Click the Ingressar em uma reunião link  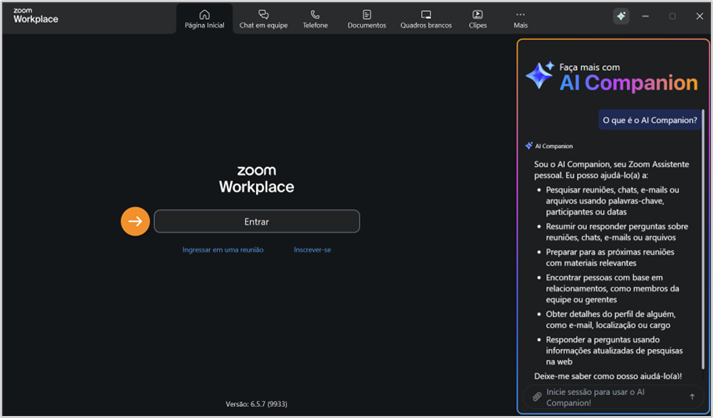point(223,250)
